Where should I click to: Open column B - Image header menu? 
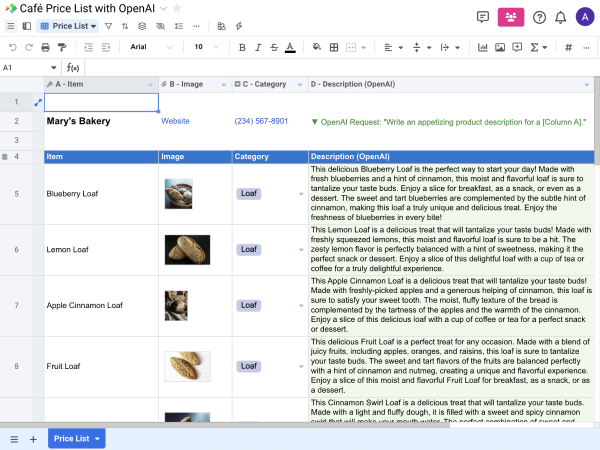point(224,85)
